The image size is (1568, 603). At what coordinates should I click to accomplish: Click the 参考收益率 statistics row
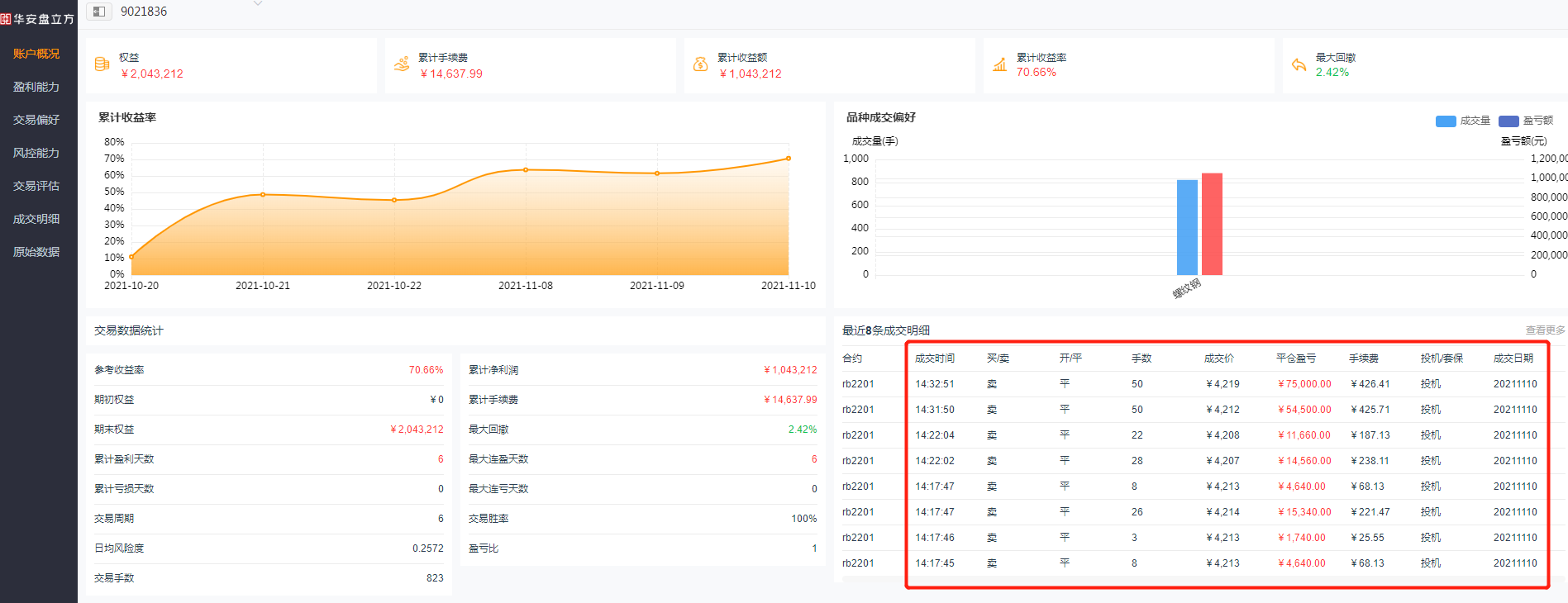(269, 370)
